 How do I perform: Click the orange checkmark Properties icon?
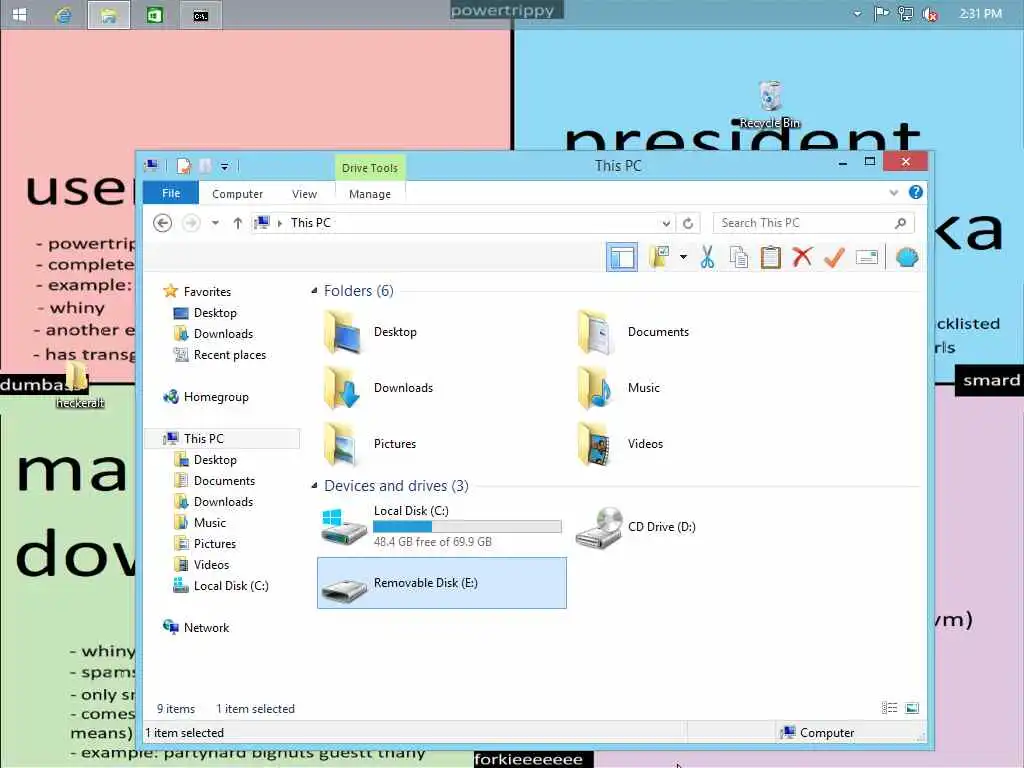834,257
